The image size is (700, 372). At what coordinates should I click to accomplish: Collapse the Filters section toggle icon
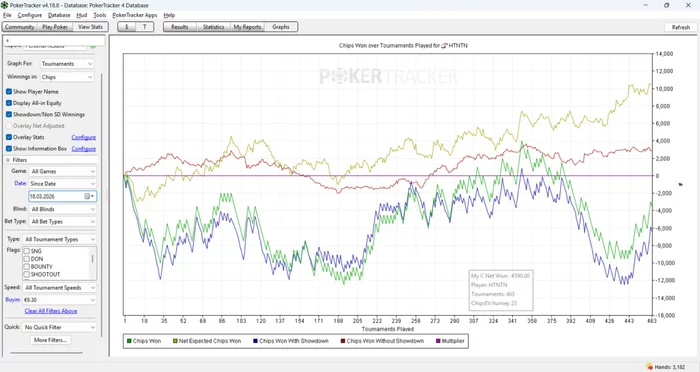tap(8, 160)
